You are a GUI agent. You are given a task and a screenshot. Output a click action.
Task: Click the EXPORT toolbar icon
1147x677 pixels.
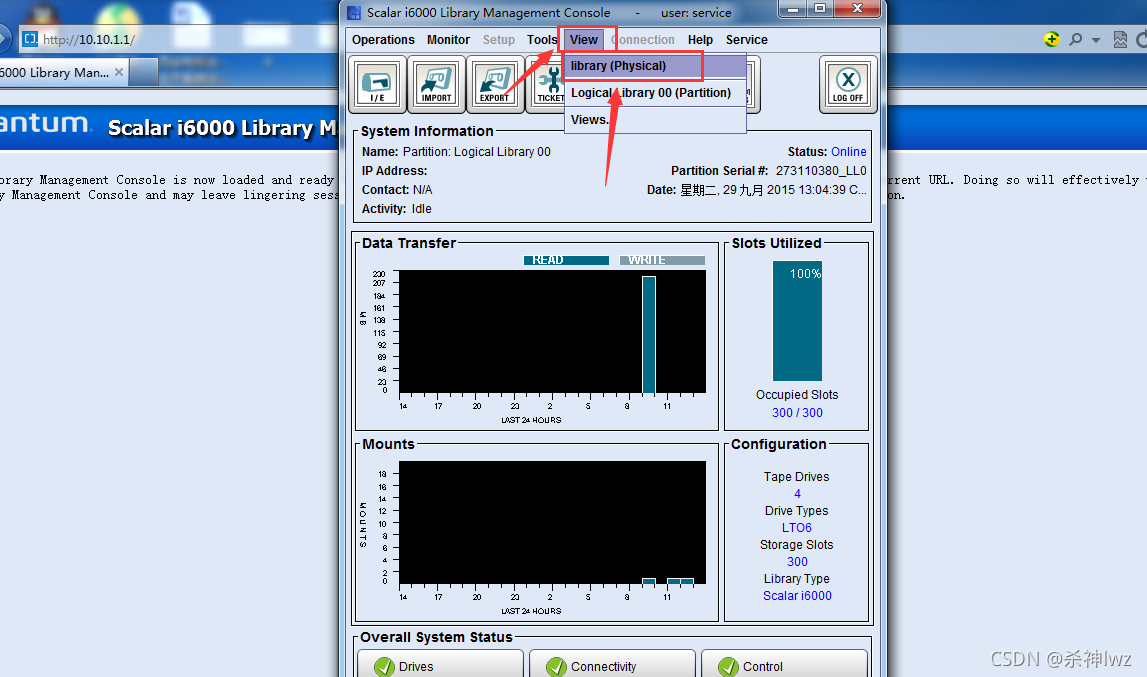pyautogui.click(x=495, y=84)
